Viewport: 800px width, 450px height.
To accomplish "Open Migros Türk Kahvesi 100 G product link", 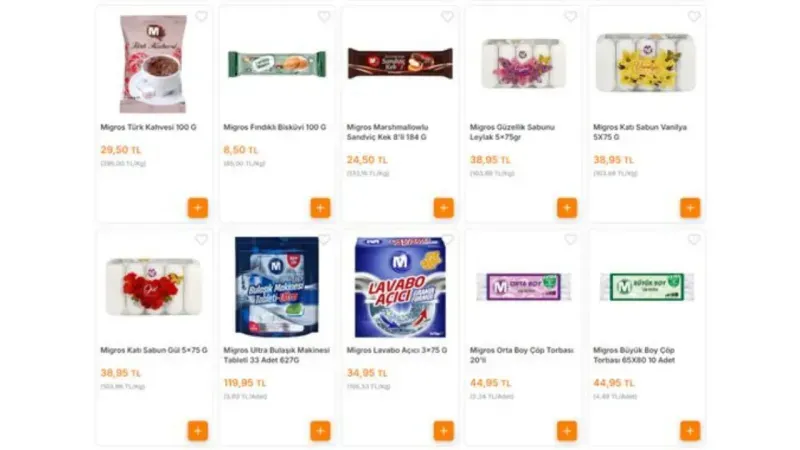I will point(150,128).
